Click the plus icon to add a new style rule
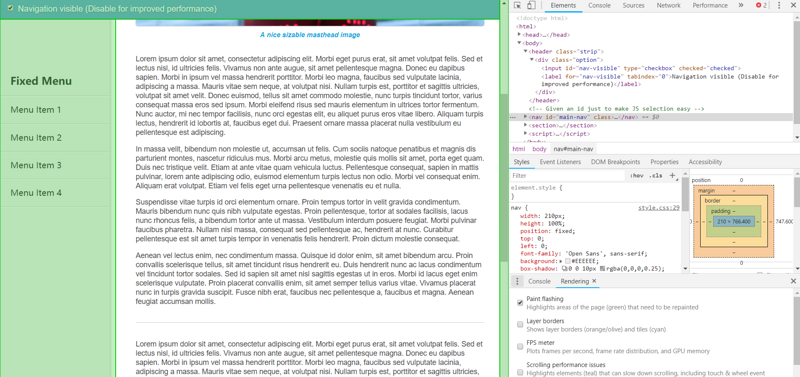Screen dimensions: 800x377 click(672, 175)
